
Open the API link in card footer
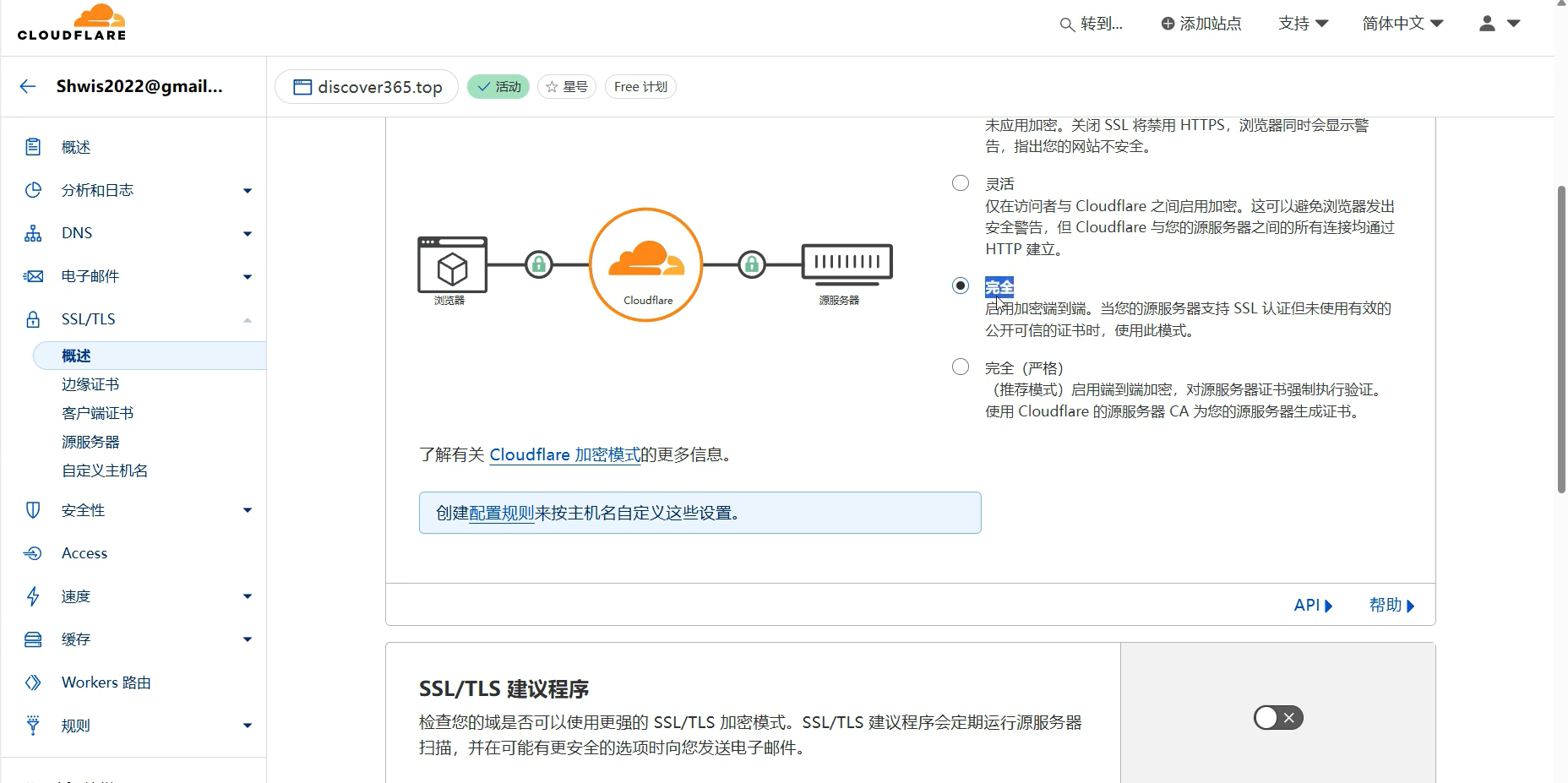[x=1313, y=605]
